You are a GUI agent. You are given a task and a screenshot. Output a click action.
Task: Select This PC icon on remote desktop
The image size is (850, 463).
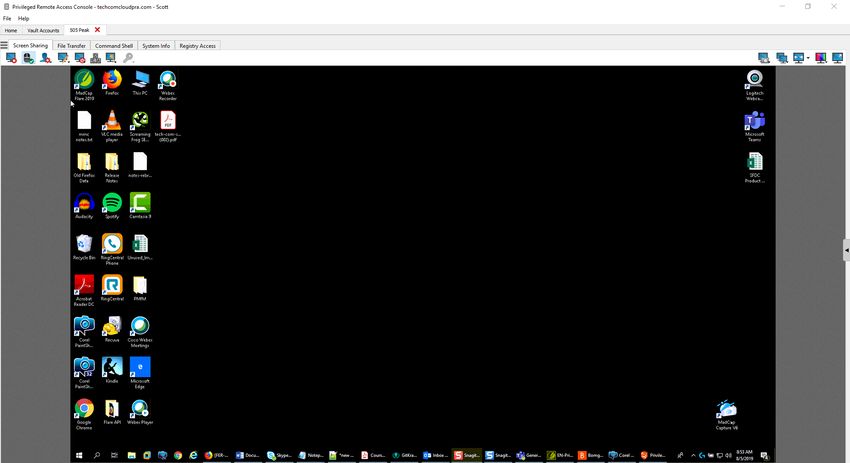(x=140, y=83)
